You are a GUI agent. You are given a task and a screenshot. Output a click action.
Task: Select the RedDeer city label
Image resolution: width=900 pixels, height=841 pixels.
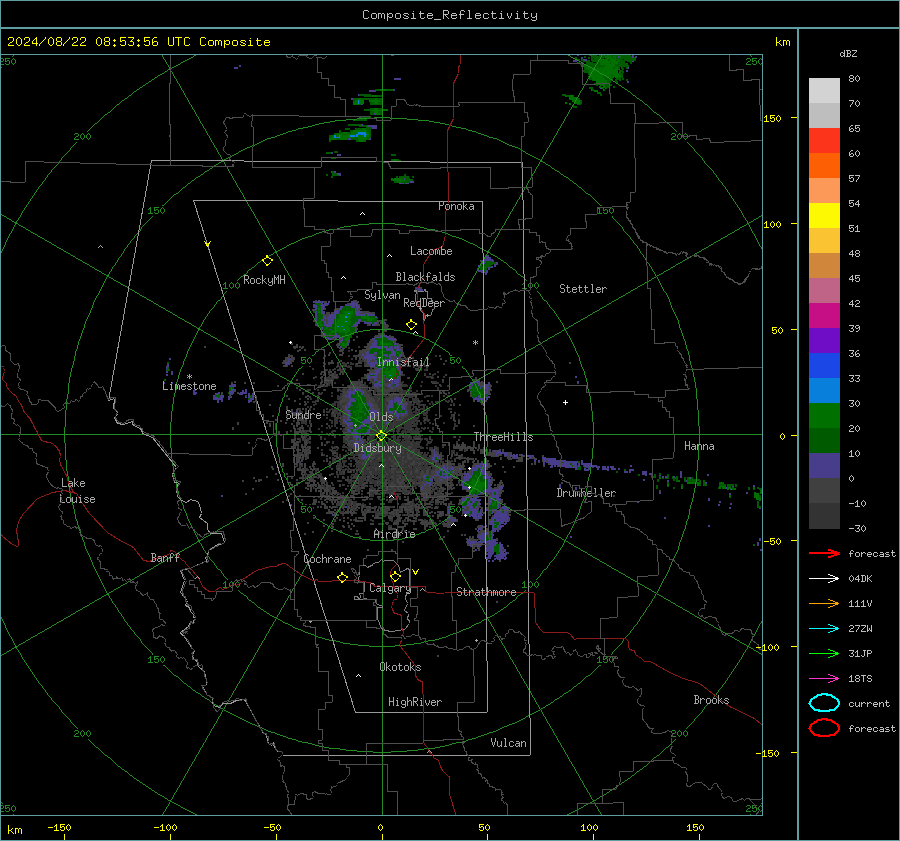[424, 303]
